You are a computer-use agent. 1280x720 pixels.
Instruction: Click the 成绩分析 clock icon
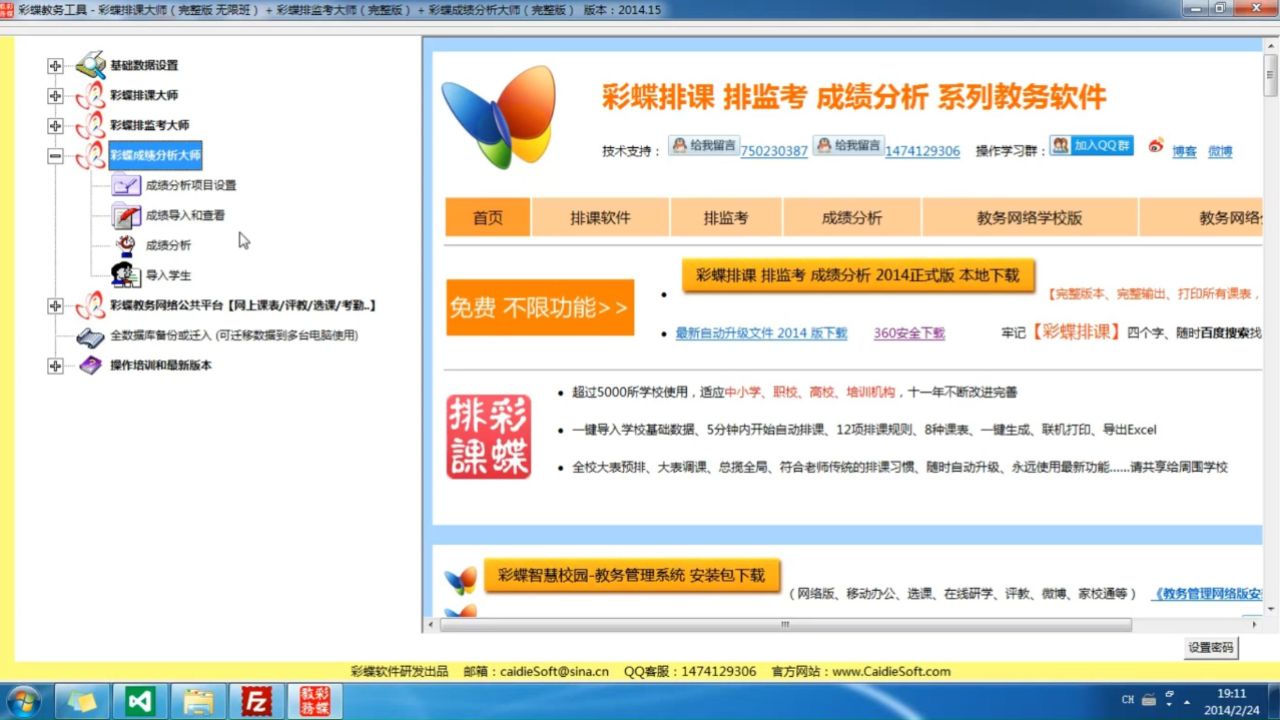click(126, 245)
